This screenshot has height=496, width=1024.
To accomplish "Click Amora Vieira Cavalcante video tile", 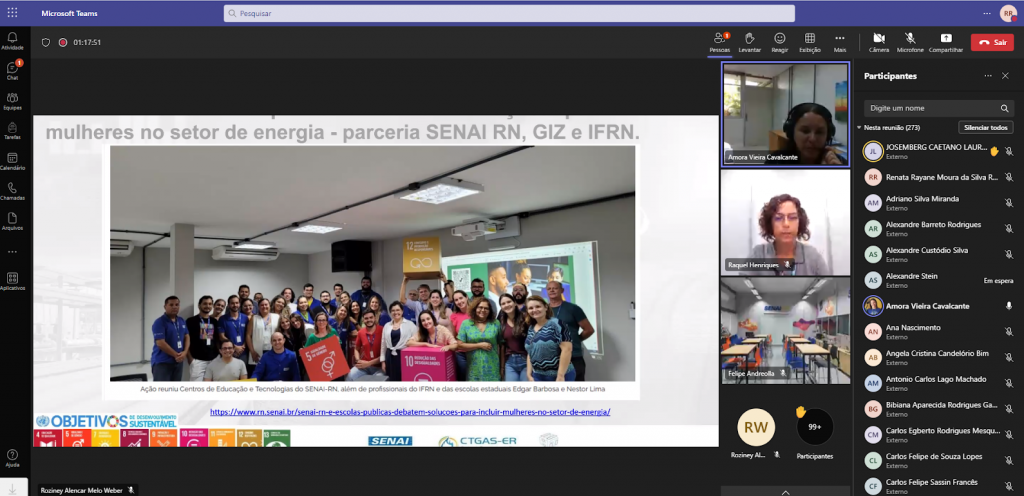I will click(786, 114).
